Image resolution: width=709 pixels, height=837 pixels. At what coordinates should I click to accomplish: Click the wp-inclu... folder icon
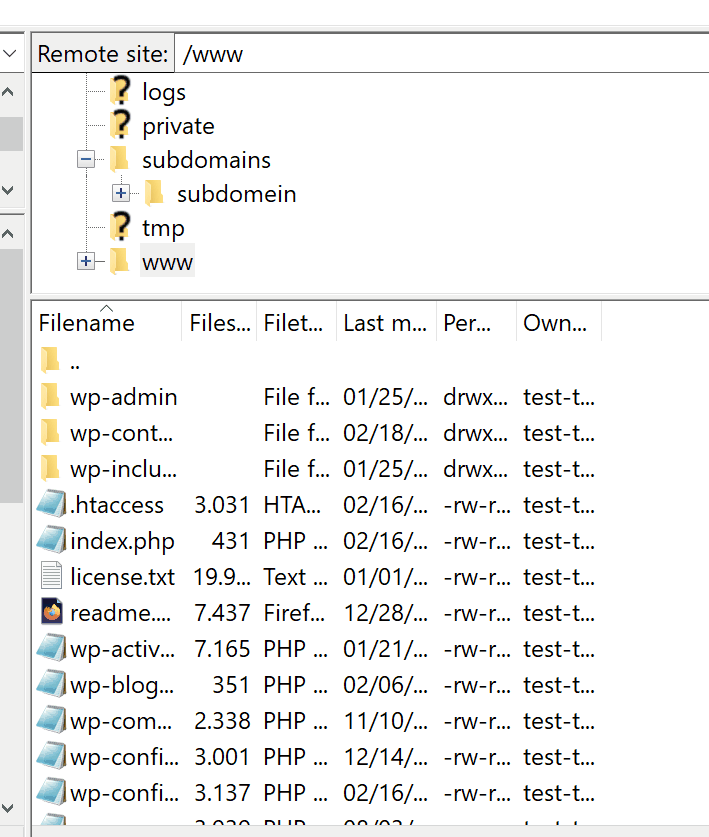pyautogui.click(x=50, y=468)
